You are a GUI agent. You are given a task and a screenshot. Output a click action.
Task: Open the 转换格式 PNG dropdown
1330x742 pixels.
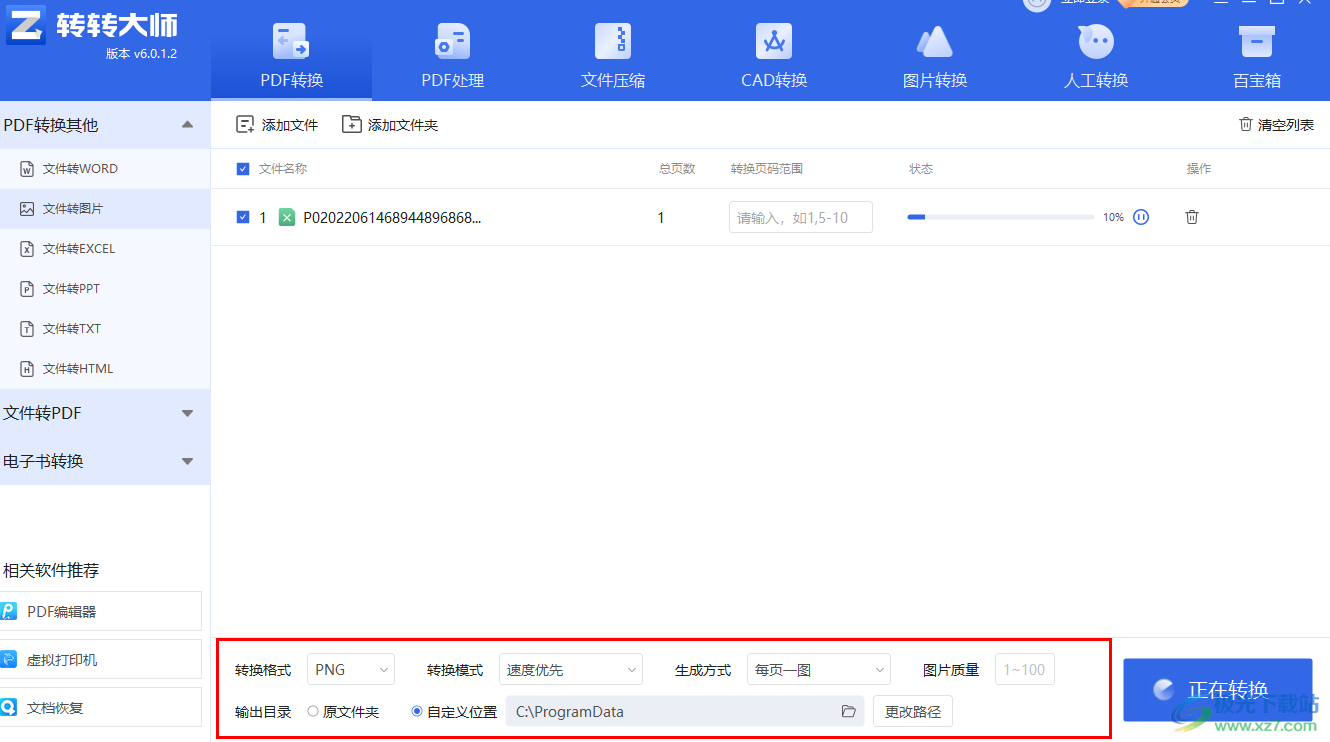[x=351, y=670]
